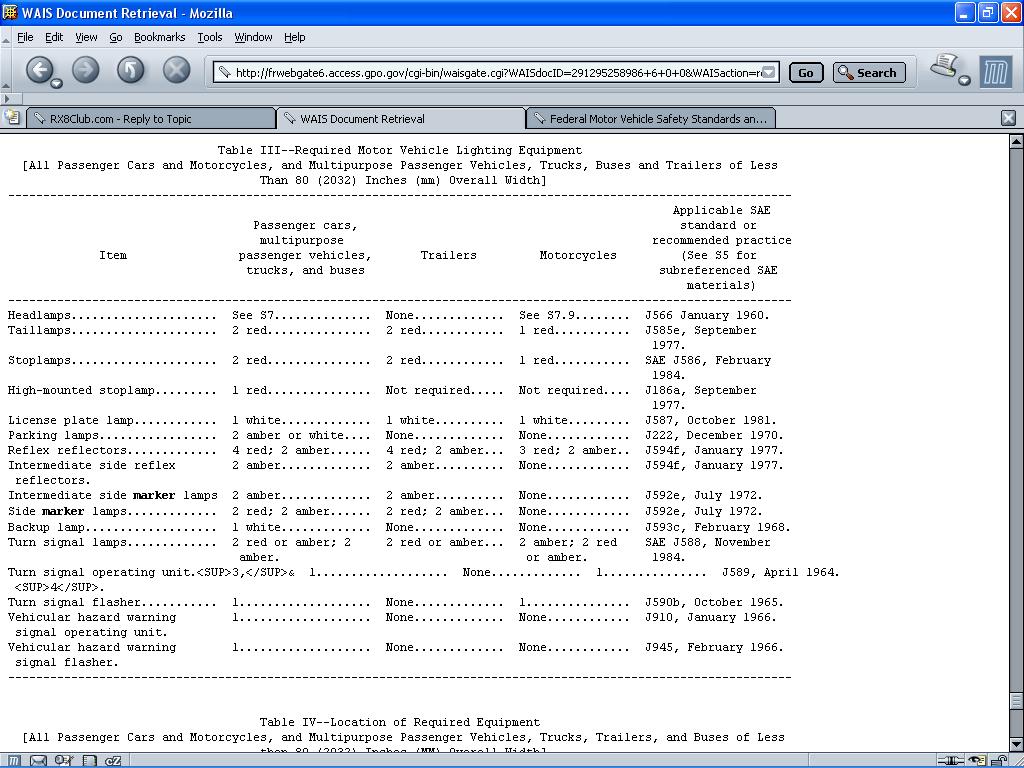Click the Go button

click(806, 72)
